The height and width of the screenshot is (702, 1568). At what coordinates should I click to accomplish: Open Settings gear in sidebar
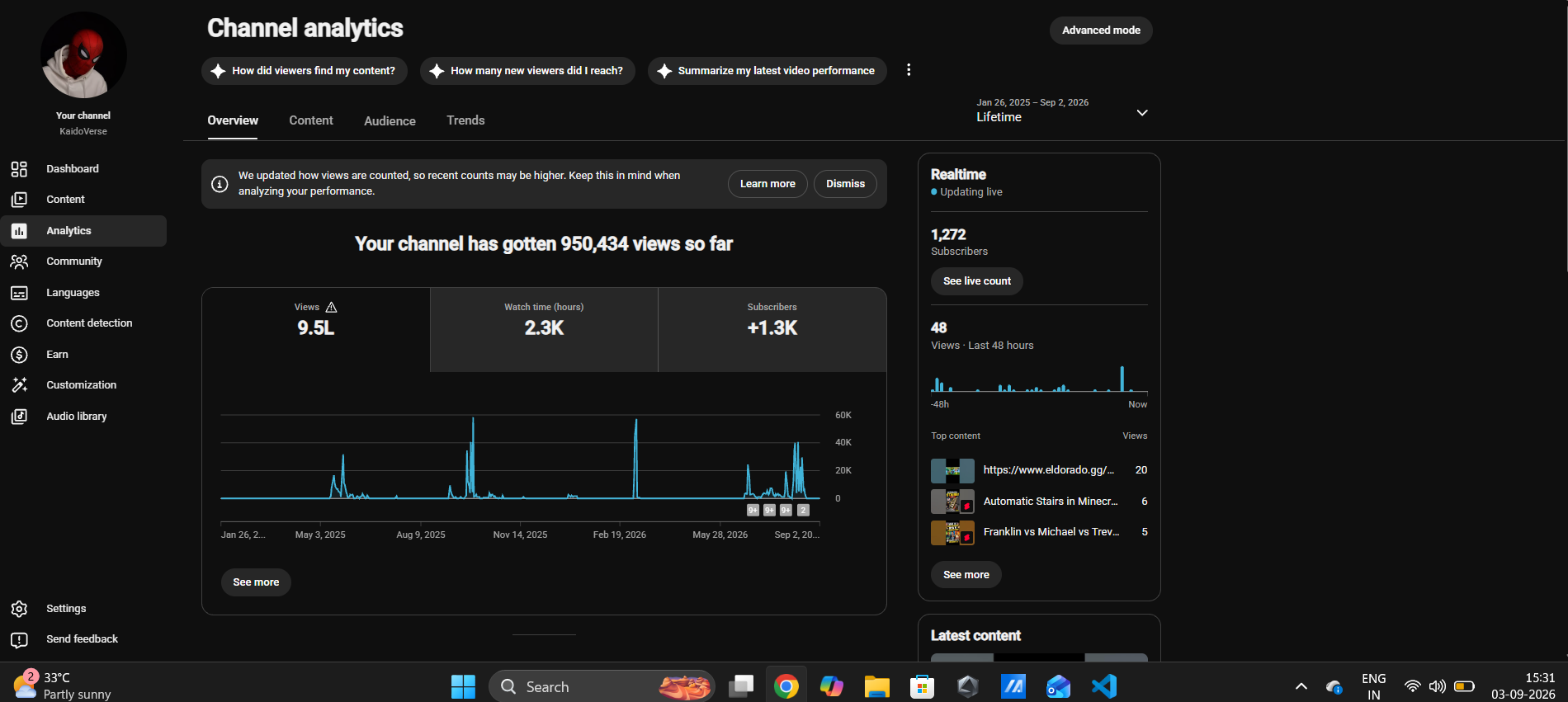[19, 609]
